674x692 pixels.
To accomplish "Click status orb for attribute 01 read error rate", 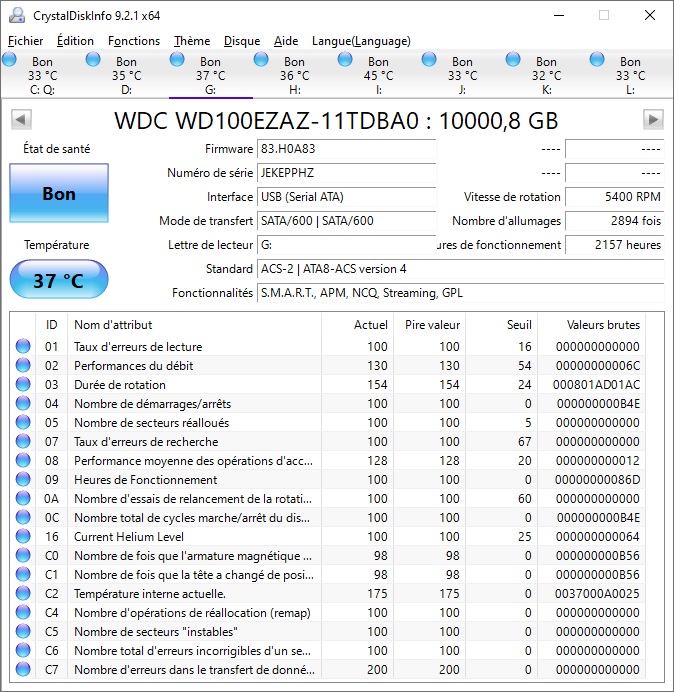I will pyautogui.click(x=23, y=346).
